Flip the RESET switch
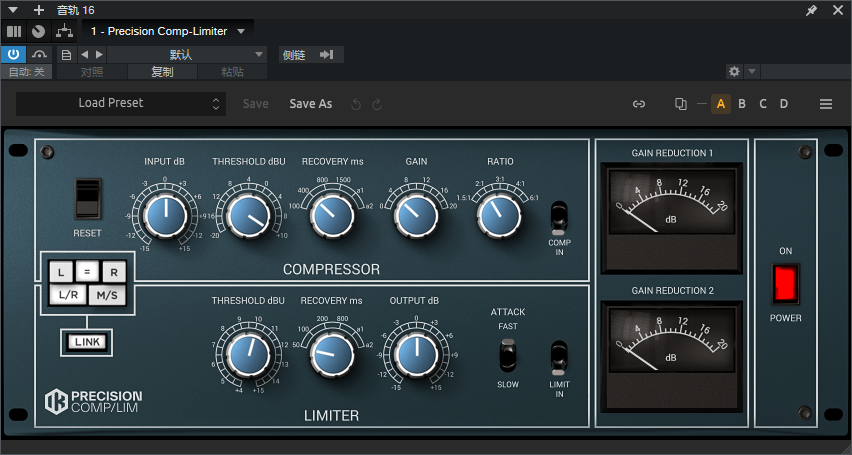This screenshot has height=455, width=852. [87, 198]
